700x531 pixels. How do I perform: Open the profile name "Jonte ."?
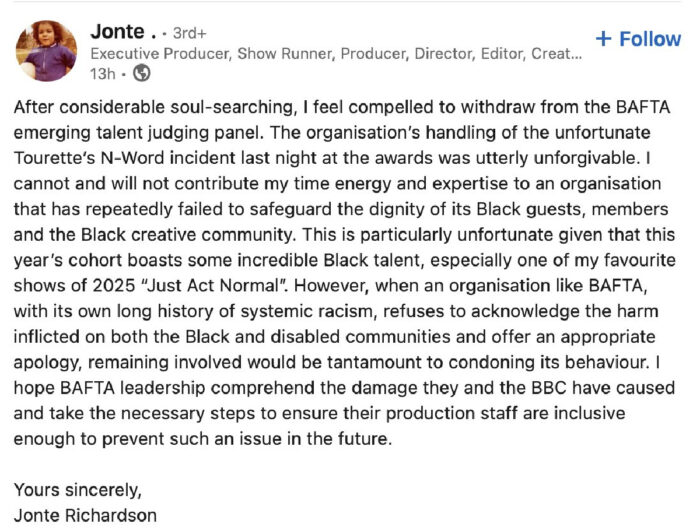coord(124,32)
